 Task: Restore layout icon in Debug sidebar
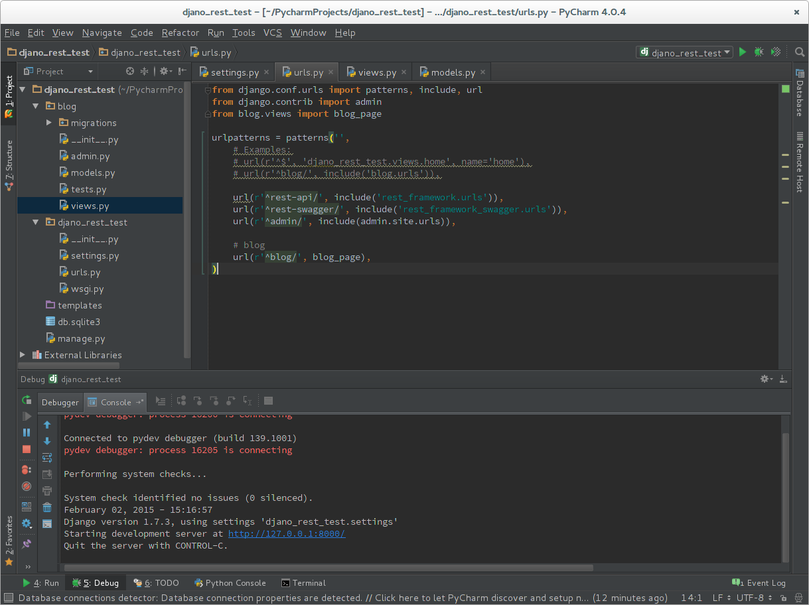[x=26, y=507]
